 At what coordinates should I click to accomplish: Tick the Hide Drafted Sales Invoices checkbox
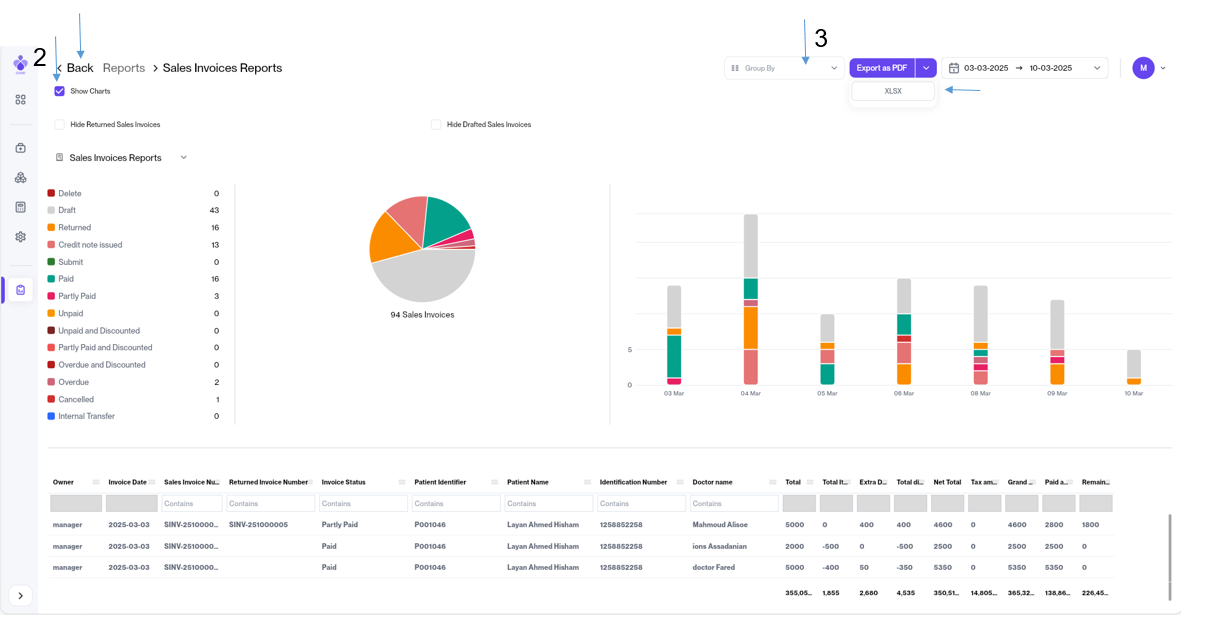click(x=436, y=125)
